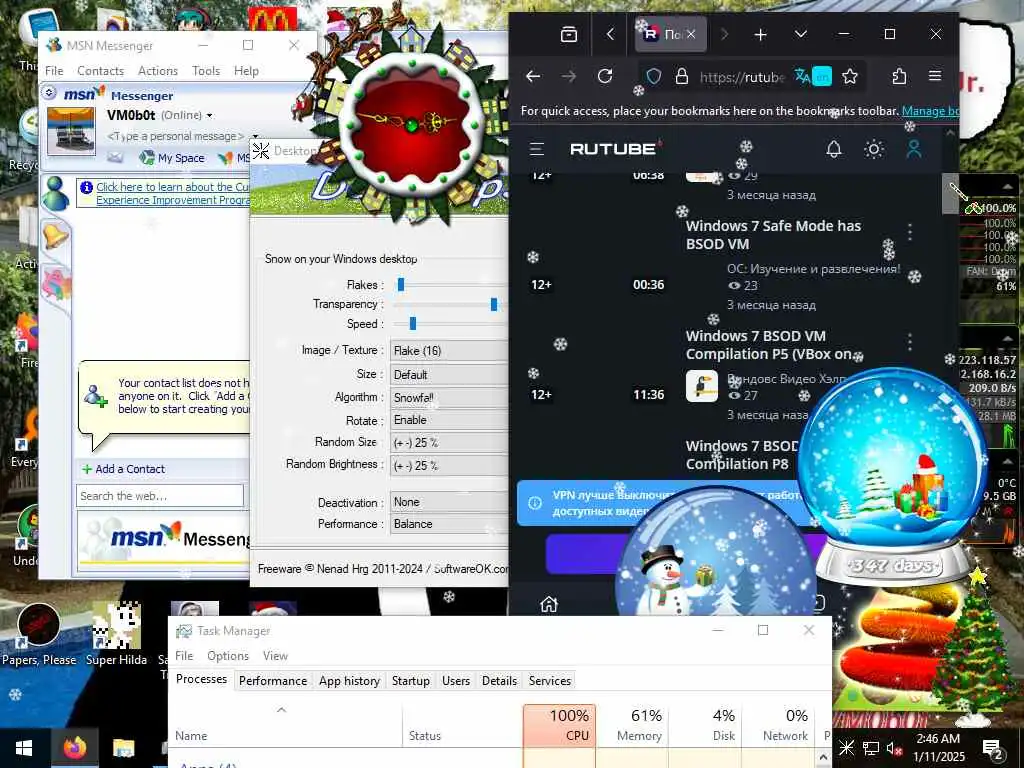Open the Image / Texture 'Flake (16)' dropdown
The width and height of the screenshot is (1024, 768).
point(449,351)
